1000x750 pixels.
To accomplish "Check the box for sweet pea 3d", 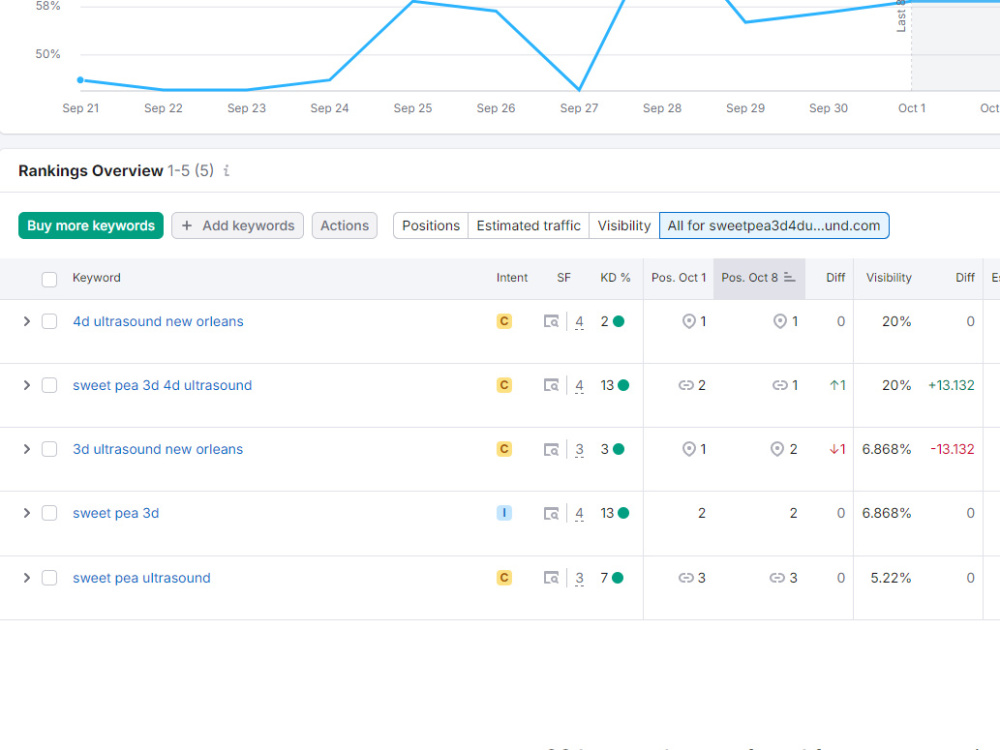I will pyautogui.click(x=49, y=513).
